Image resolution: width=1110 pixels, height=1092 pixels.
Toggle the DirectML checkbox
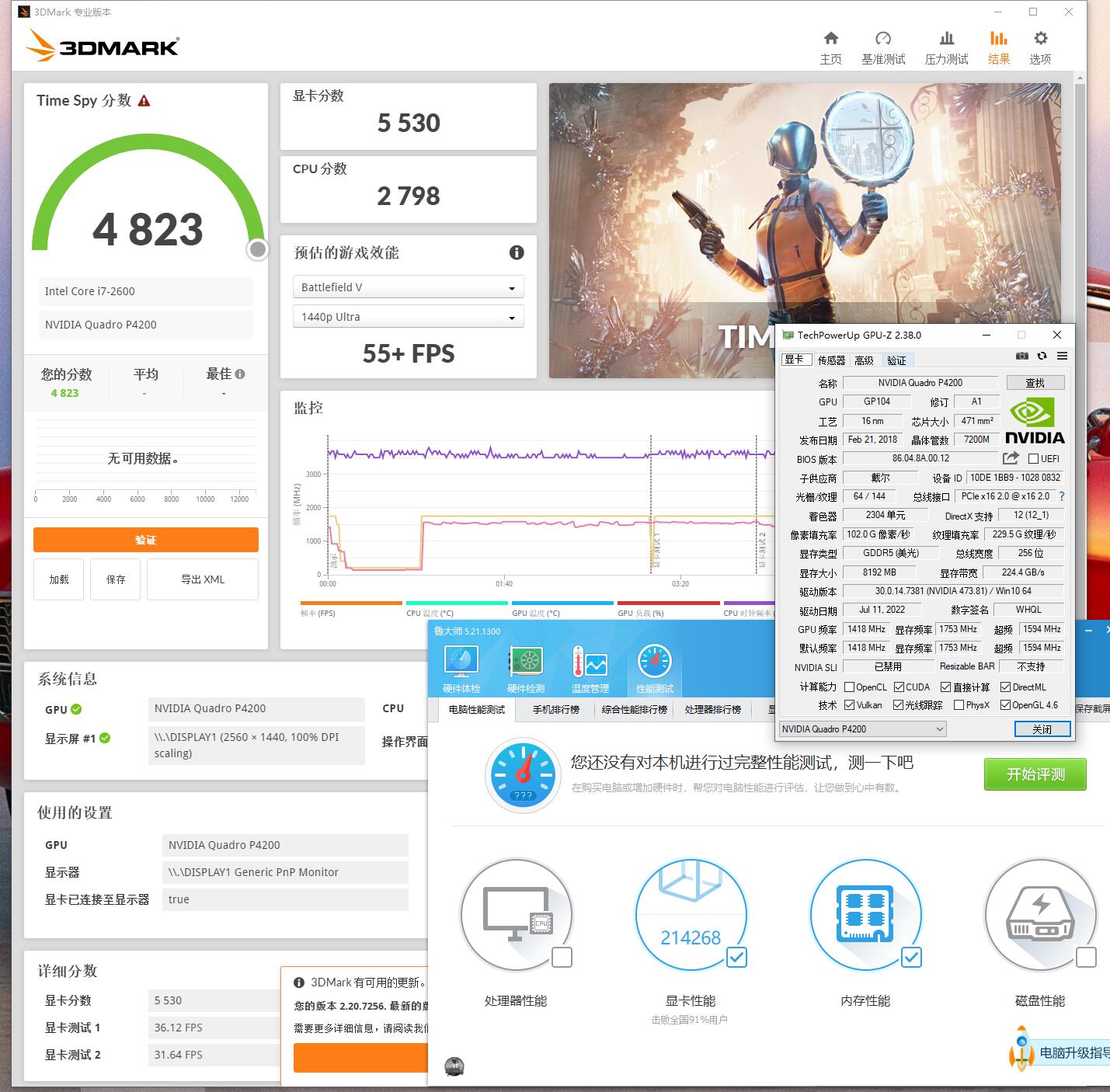coord(1005,687)
